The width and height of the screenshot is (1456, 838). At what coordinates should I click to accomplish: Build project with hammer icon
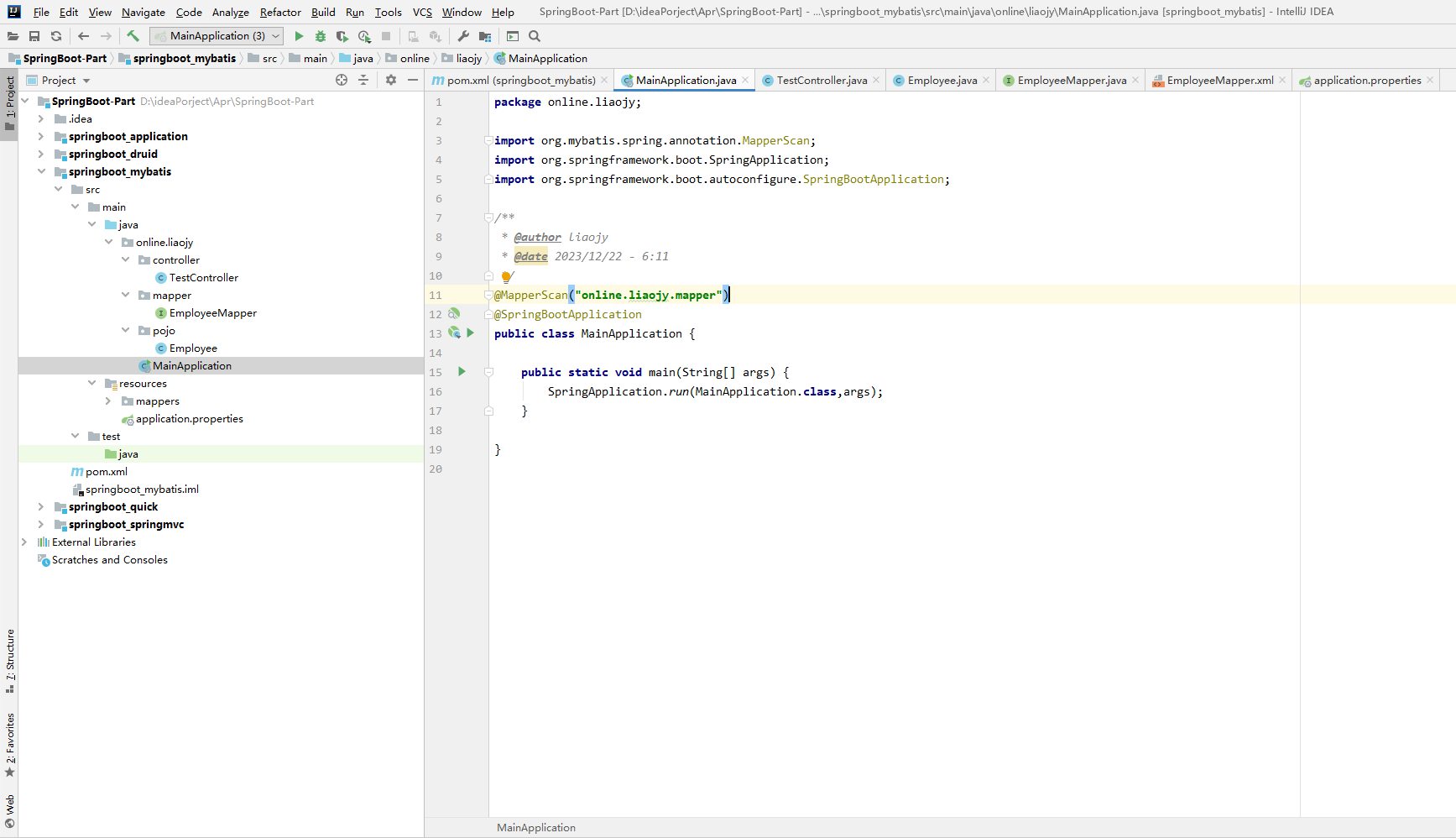(x=133, y=36)
